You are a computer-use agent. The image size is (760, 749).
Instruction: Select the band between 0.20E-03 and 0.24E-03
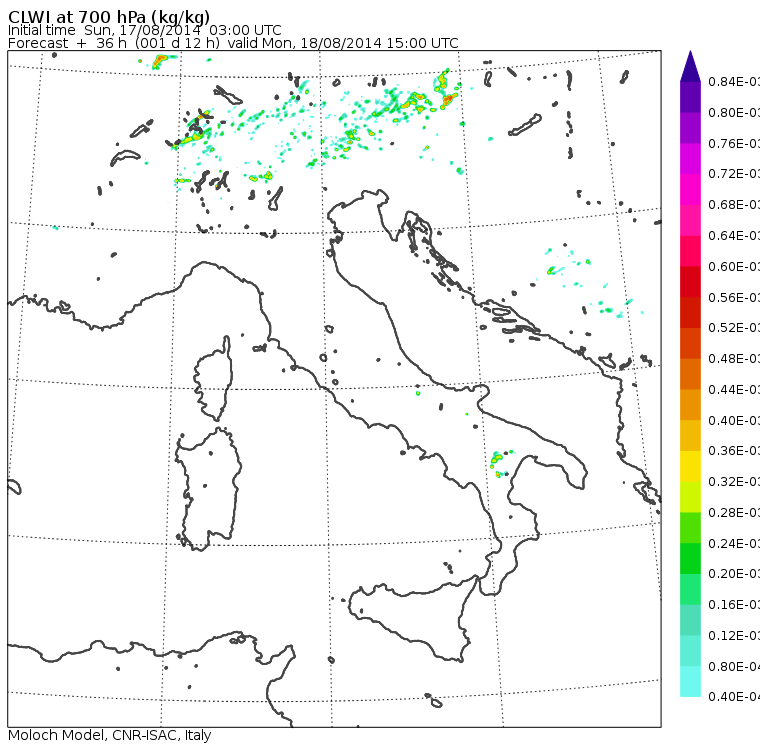(x=690, y=559)
